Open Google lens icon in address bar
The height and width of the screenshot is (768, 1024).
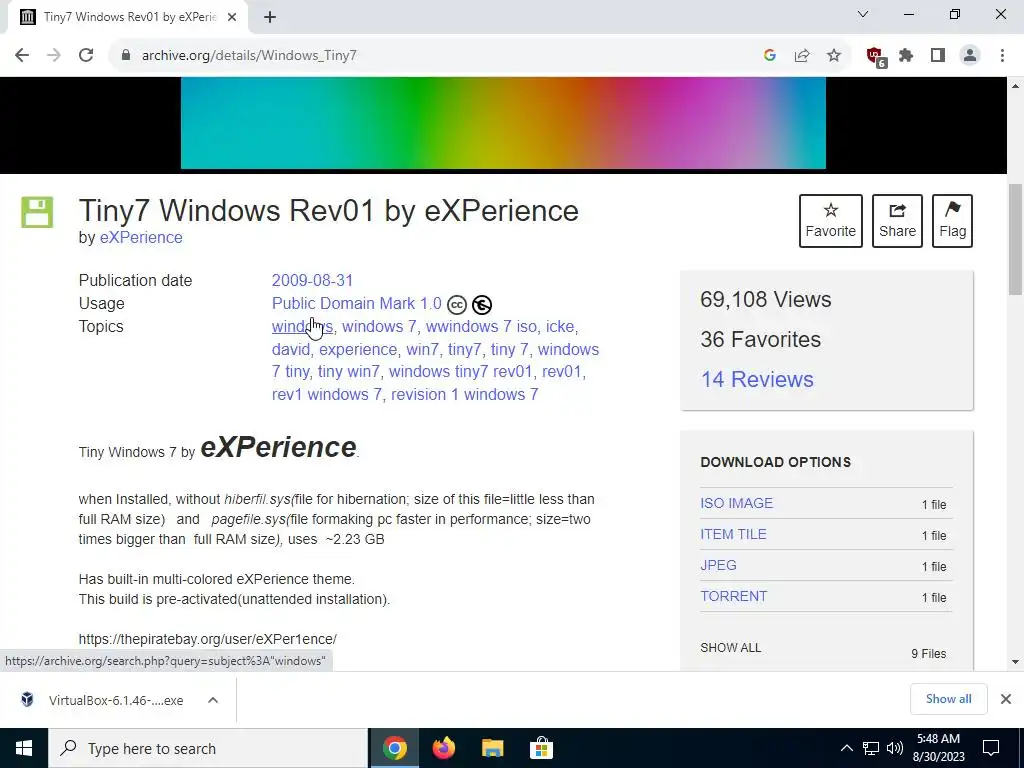[770, 56]
